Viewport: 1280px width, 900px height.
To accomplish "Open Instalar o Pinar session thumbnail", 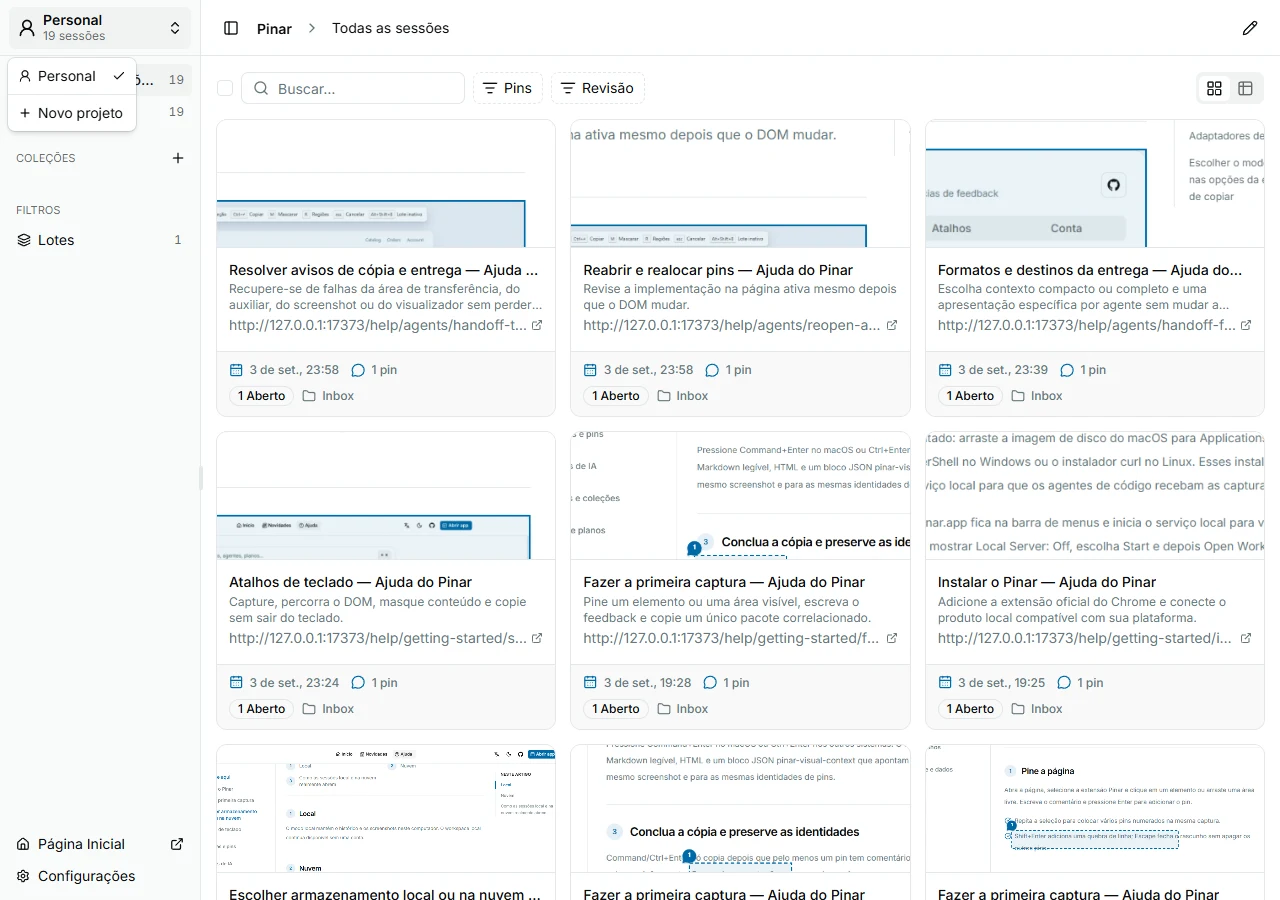I will (x=1095, y=496).
